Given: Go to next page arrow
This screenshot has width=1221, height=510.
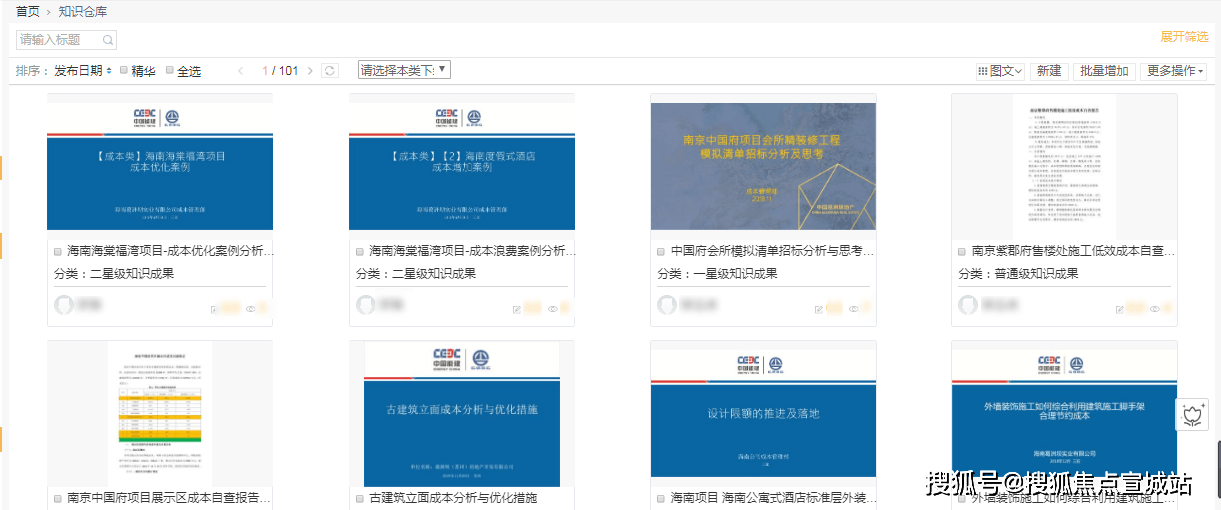Looking at the screenshot, I should 310,71.
